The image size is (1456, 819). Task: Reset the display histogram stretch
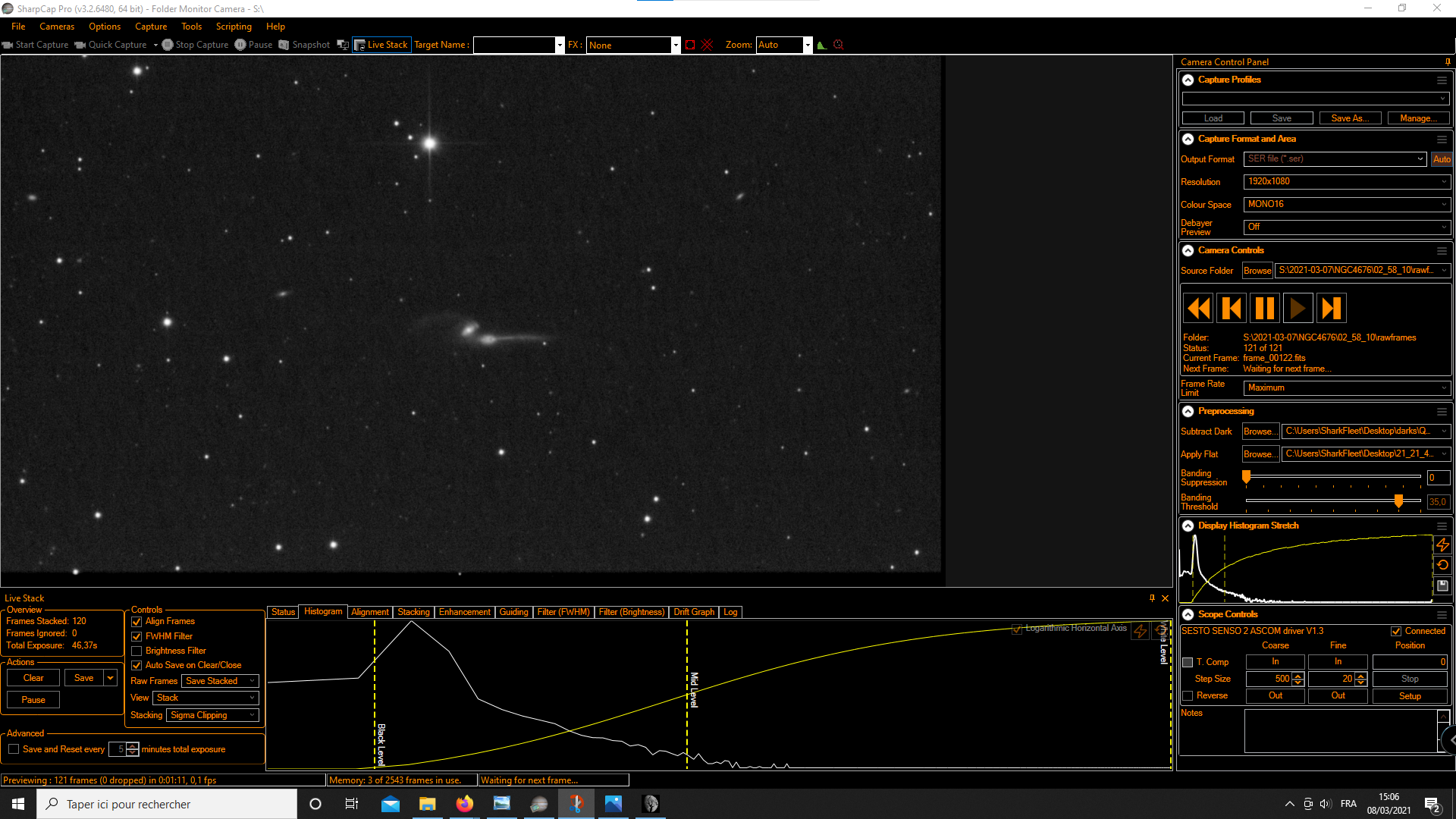(x=1442, y=565)
